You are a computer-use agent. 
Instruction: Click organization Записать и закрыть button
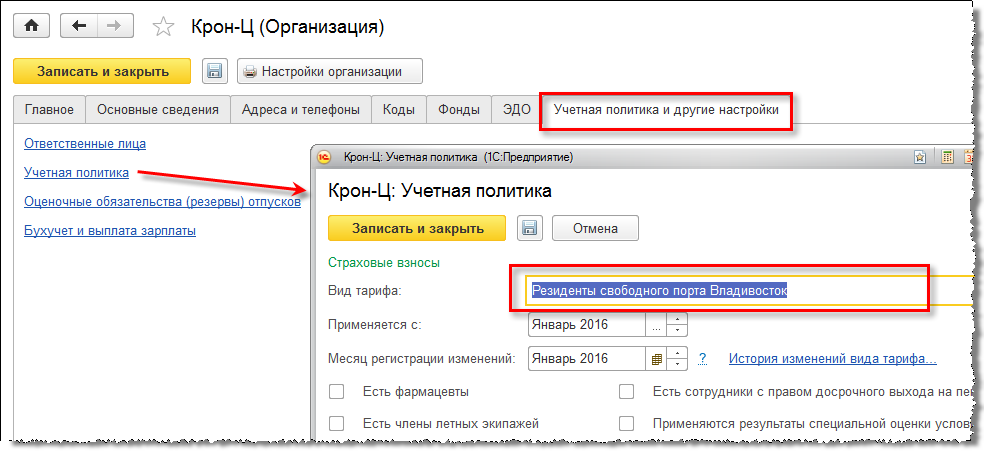102,72
